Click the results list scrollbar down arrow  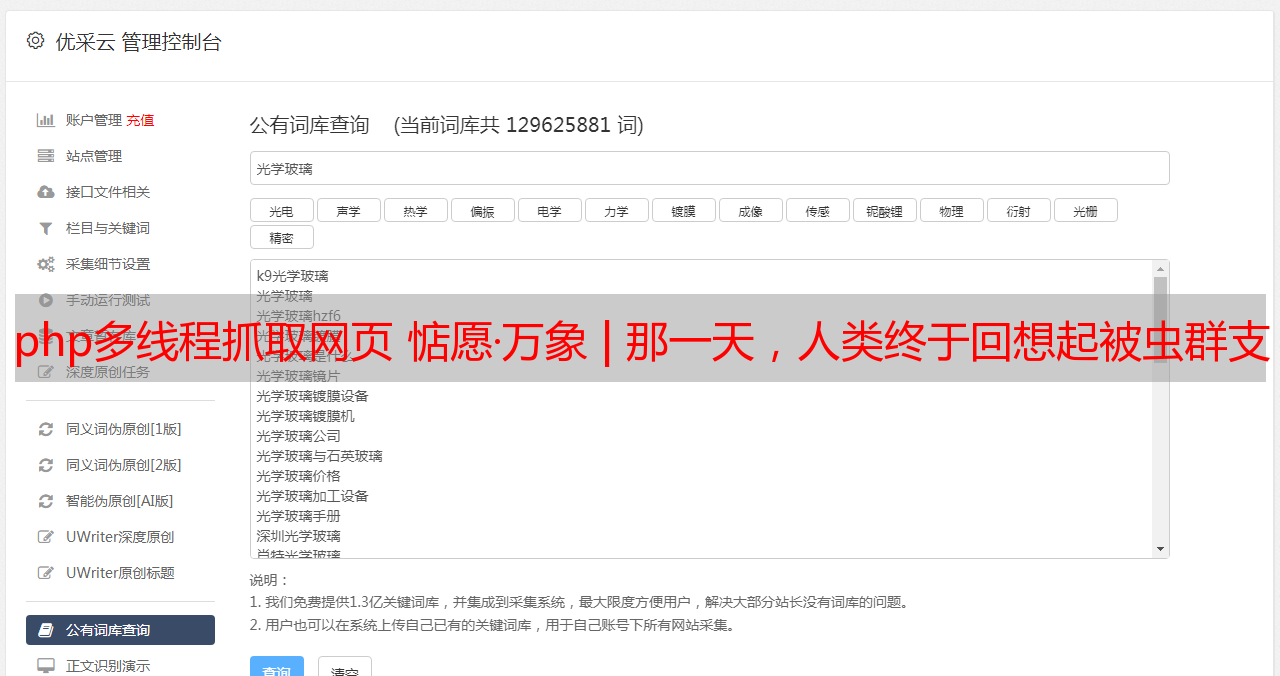(x=1160, y=549)
